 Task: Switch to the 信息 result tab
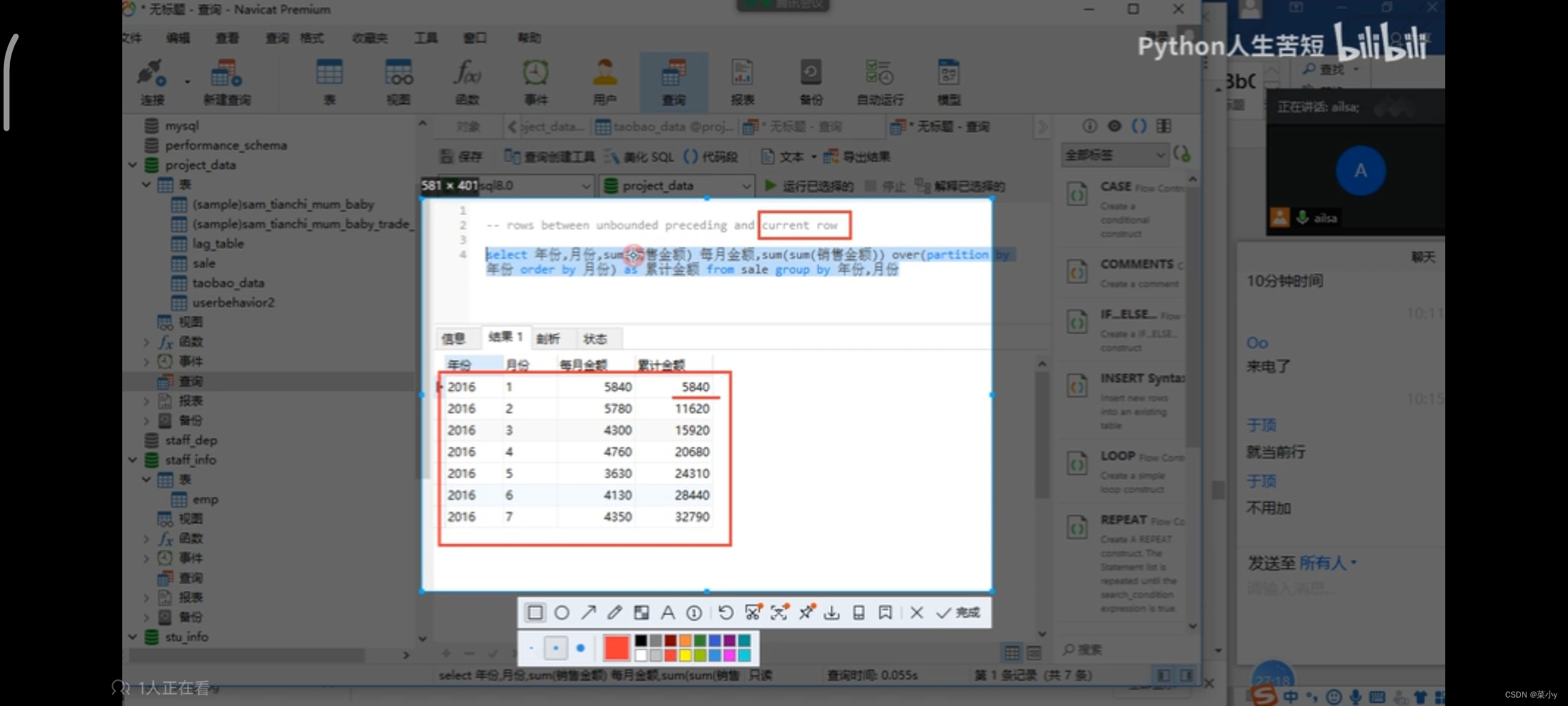coord(453,339)
